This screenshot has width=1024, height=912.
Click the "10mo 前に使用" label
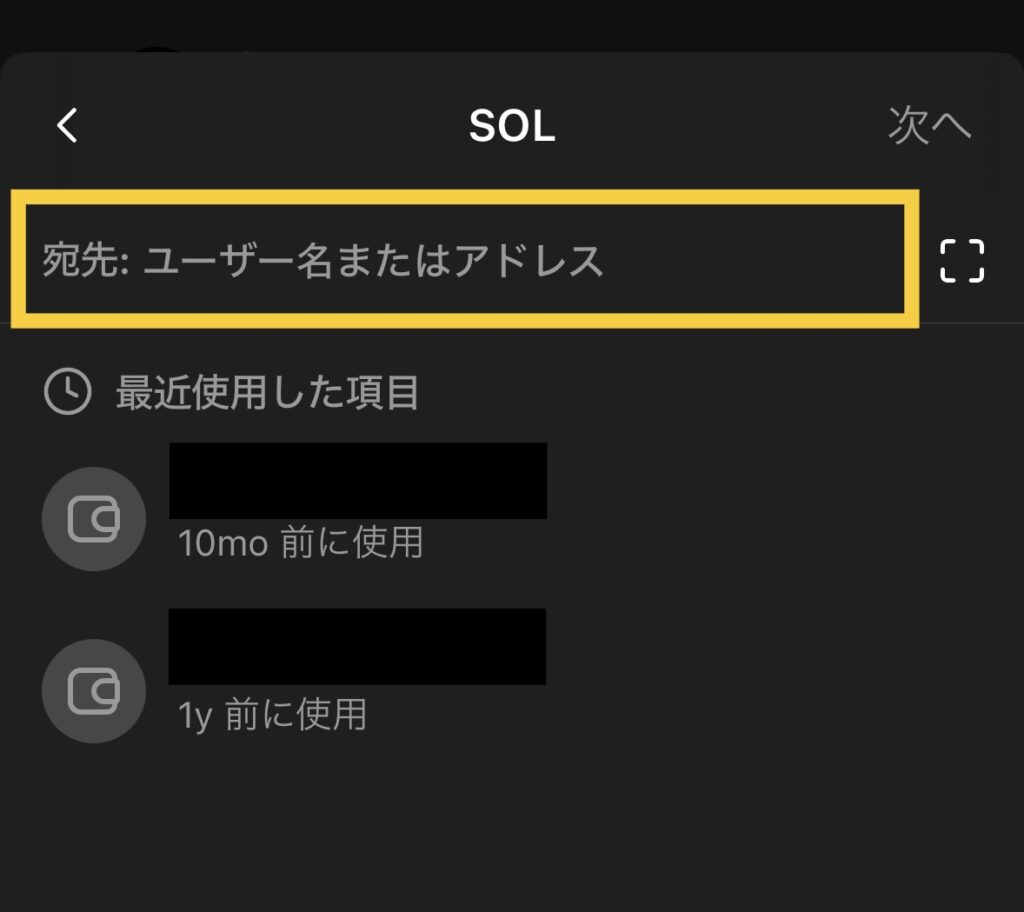(300, 543)
